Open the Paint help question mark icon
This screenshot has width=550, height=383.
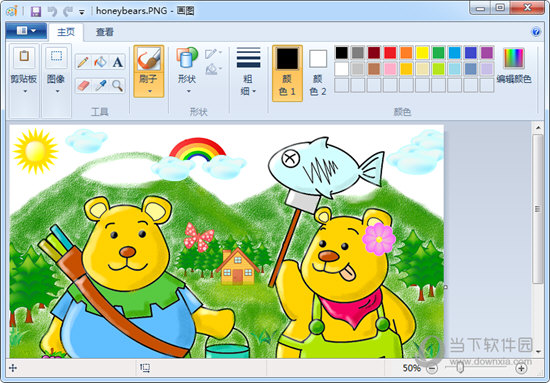click(x=536, y=32)
